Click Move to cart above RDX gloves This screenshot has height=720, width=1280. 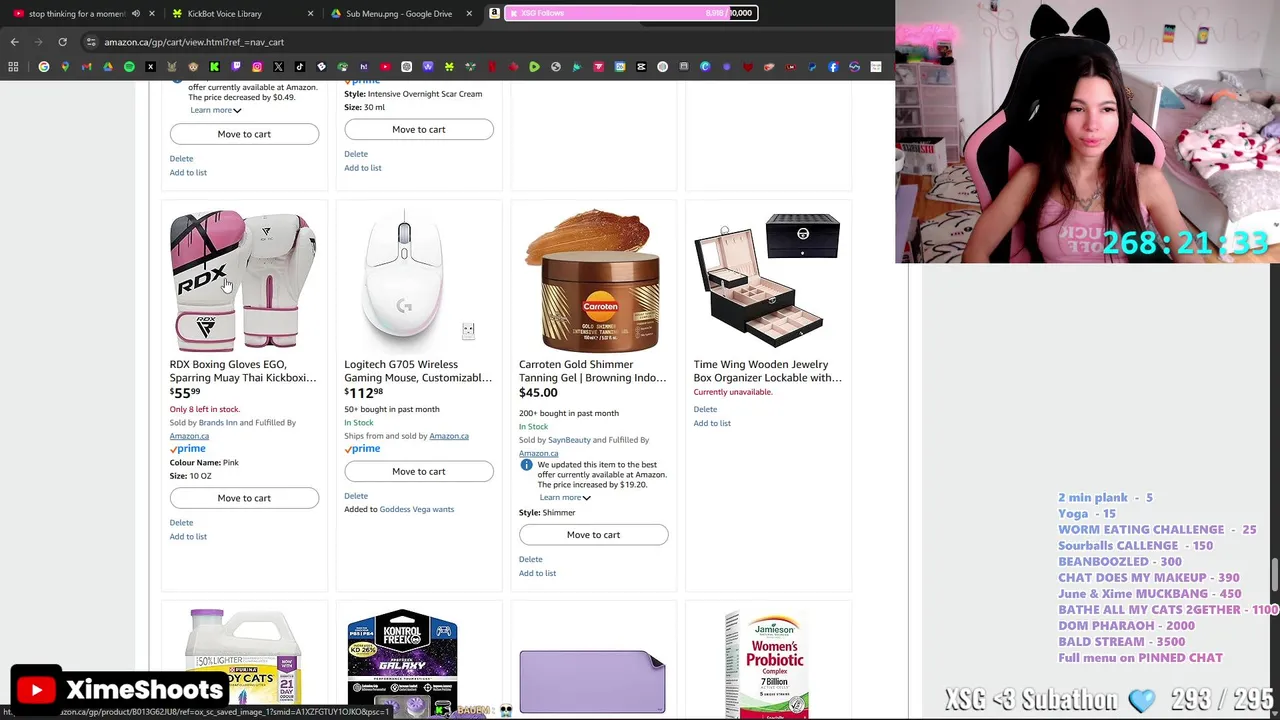click(x=244, y=134)
